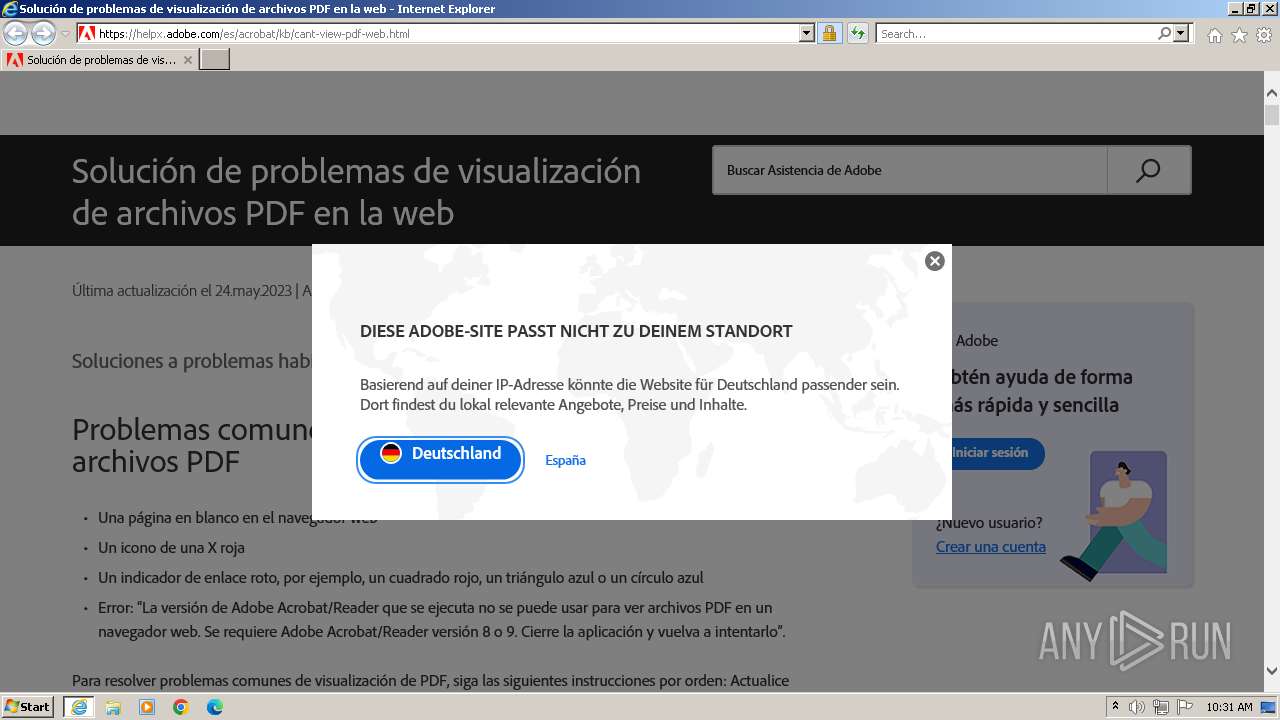Launch Chrome from taskbar
The image size is (1280, 720).
(181, 707)
